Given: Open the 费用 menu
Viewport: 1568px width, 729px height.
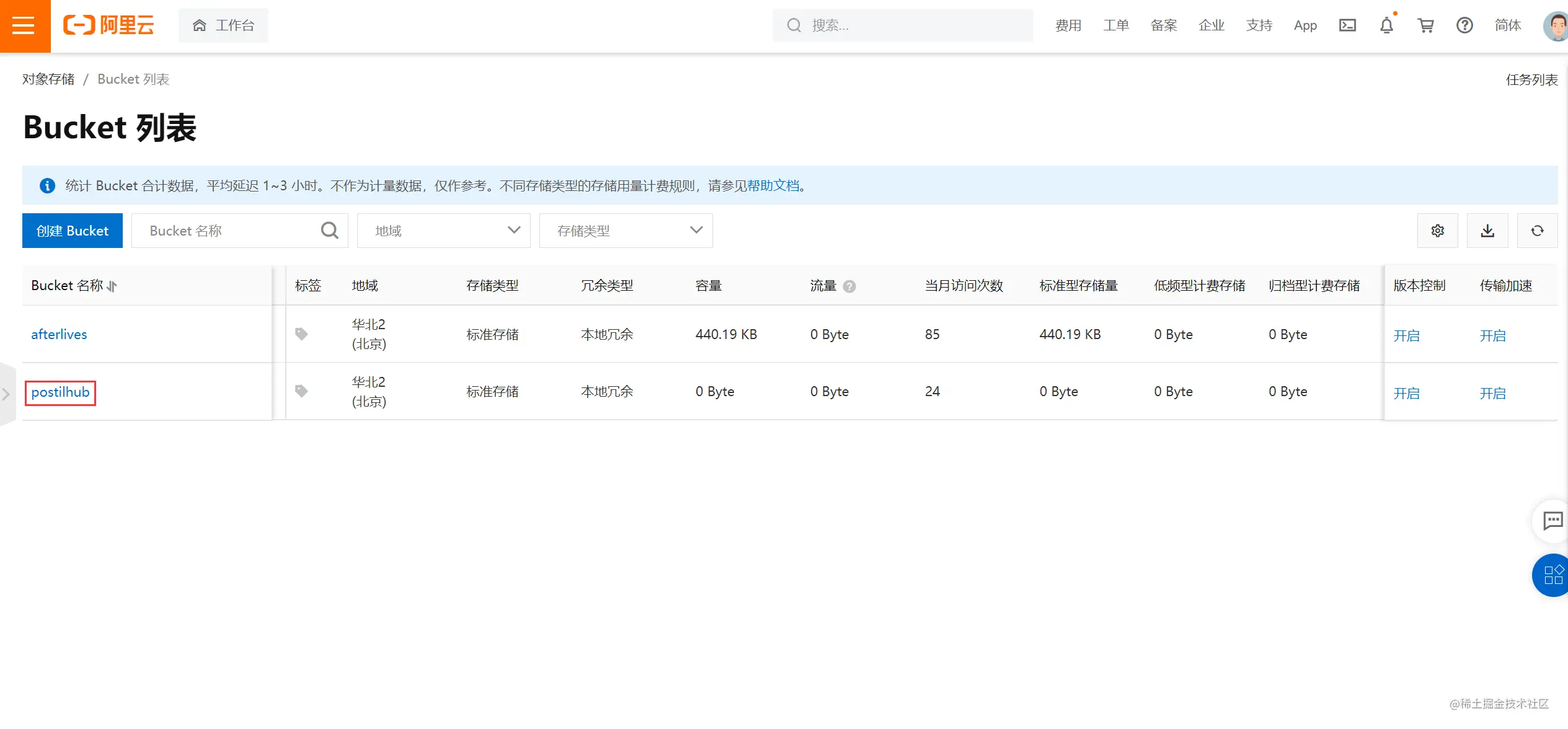Looking at the screenshot, I should click(1068, 25).
